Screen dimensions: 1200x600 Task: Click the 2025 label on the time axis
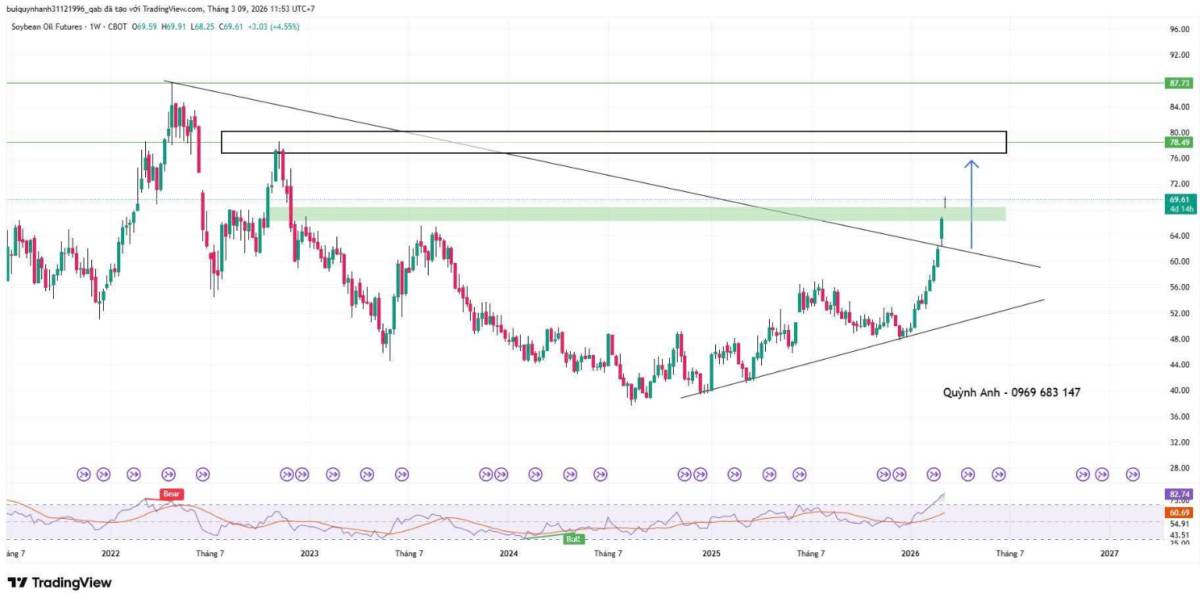pyautogui.click(x=711, y=552)
